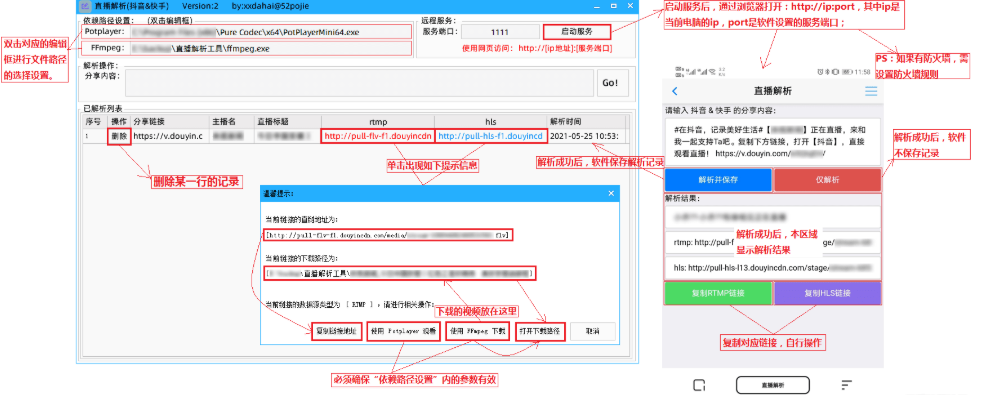Tap the share content box in the mobile page
Image resolution: width=990 pixels, height=395 pixels.
772,141
